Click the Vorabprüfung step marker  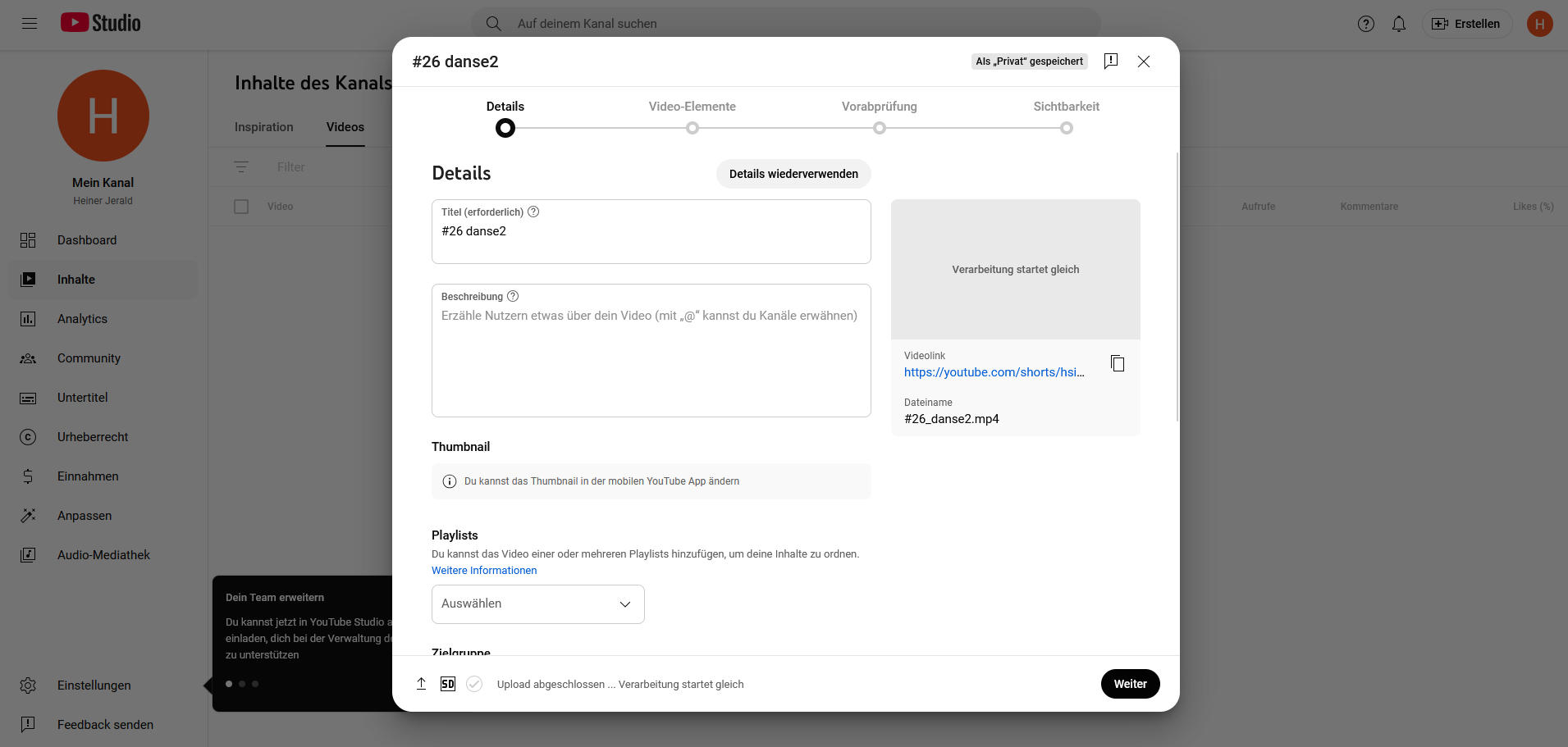pyautogui.click(x=879, y=128)
